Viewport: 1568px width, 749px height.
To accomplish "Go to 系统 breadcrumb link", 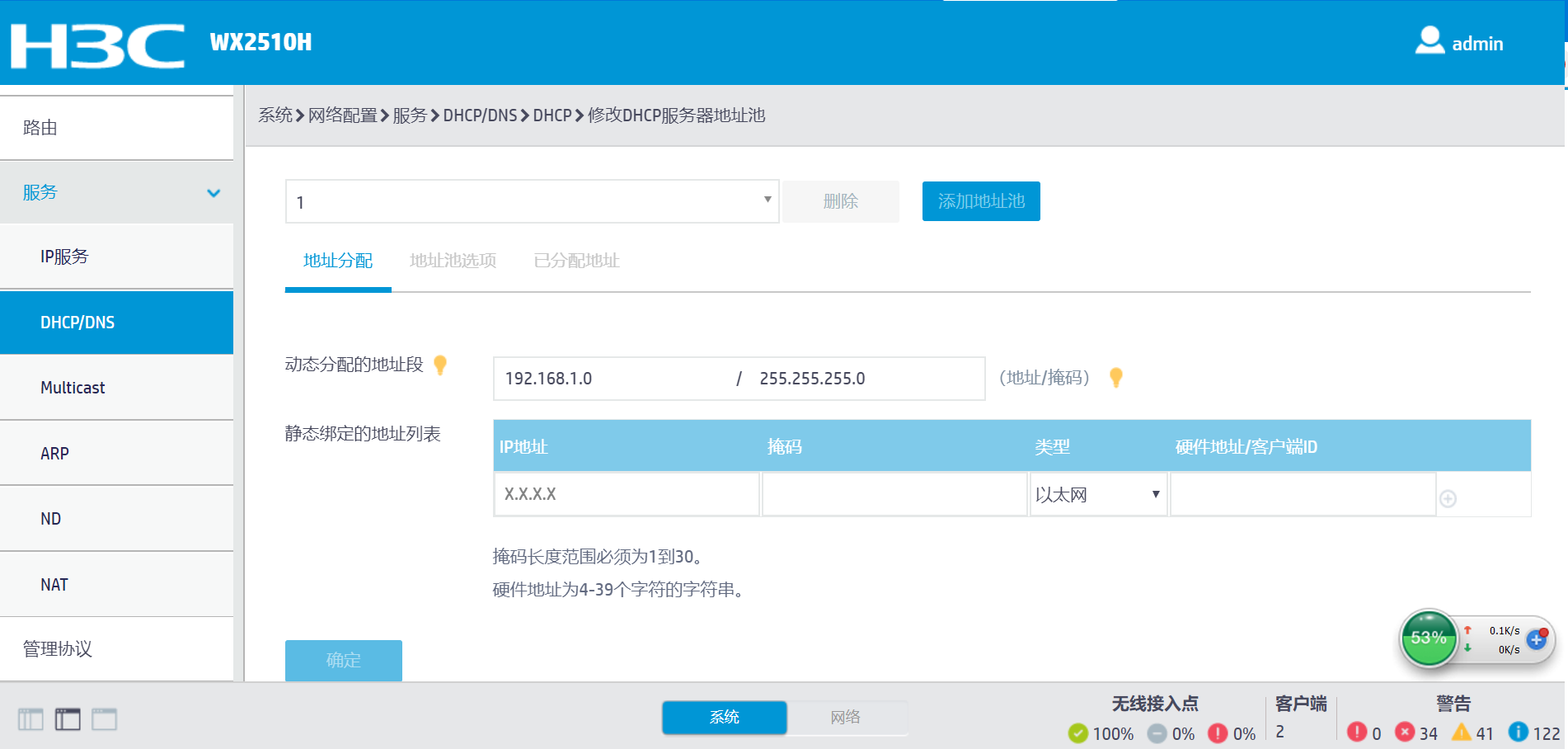I will 275,115.
